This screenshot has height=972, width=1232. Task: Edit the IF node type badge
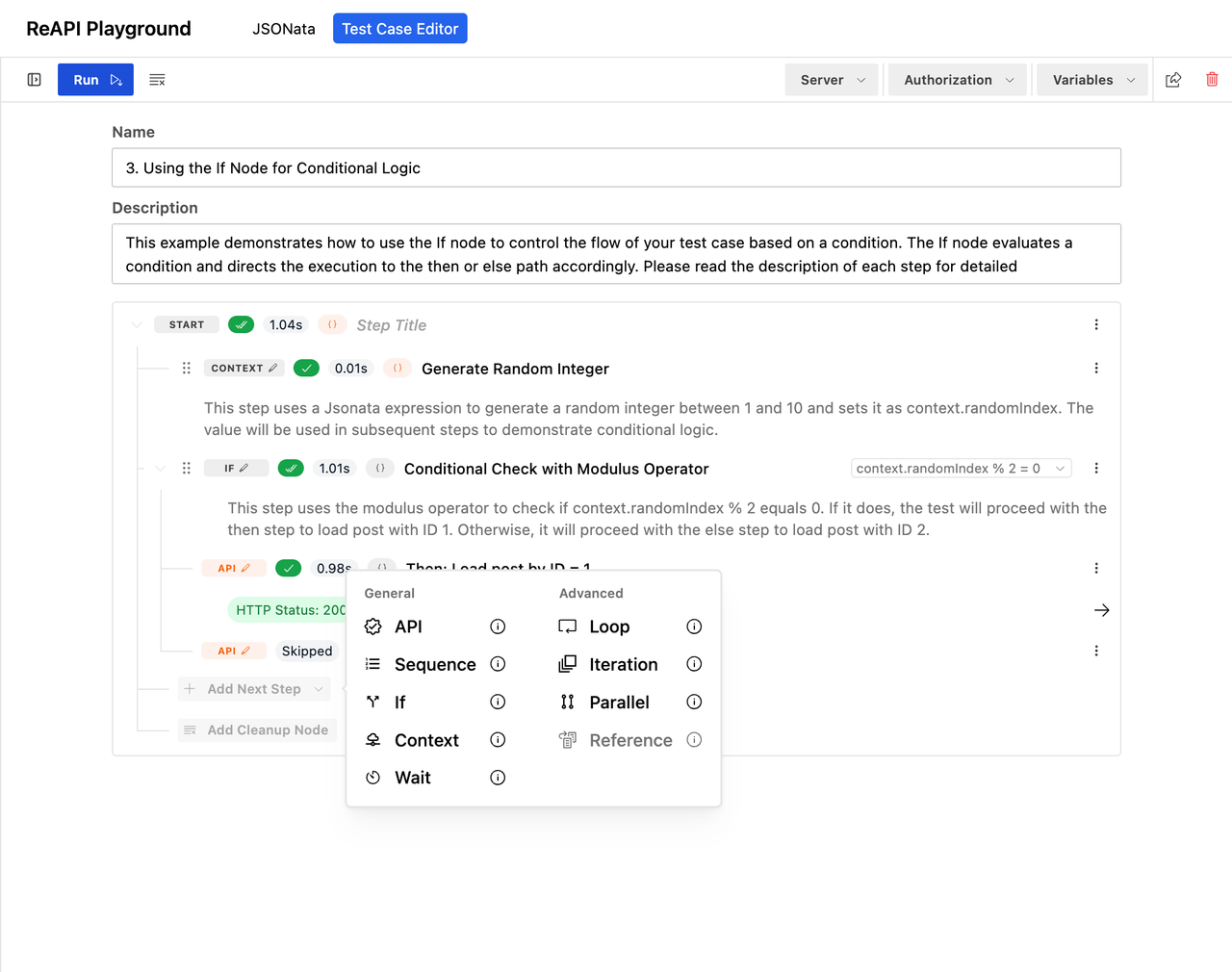coord(237,469)
